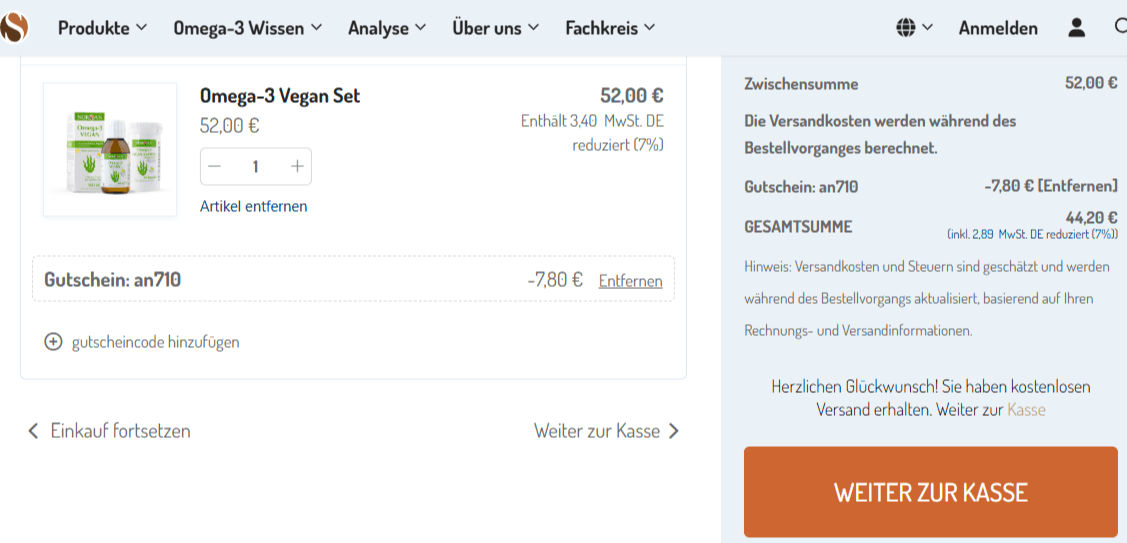The image size is (1127, 543).
Task: Click Artikel entfernen to remove item
Action: point(254,206)
